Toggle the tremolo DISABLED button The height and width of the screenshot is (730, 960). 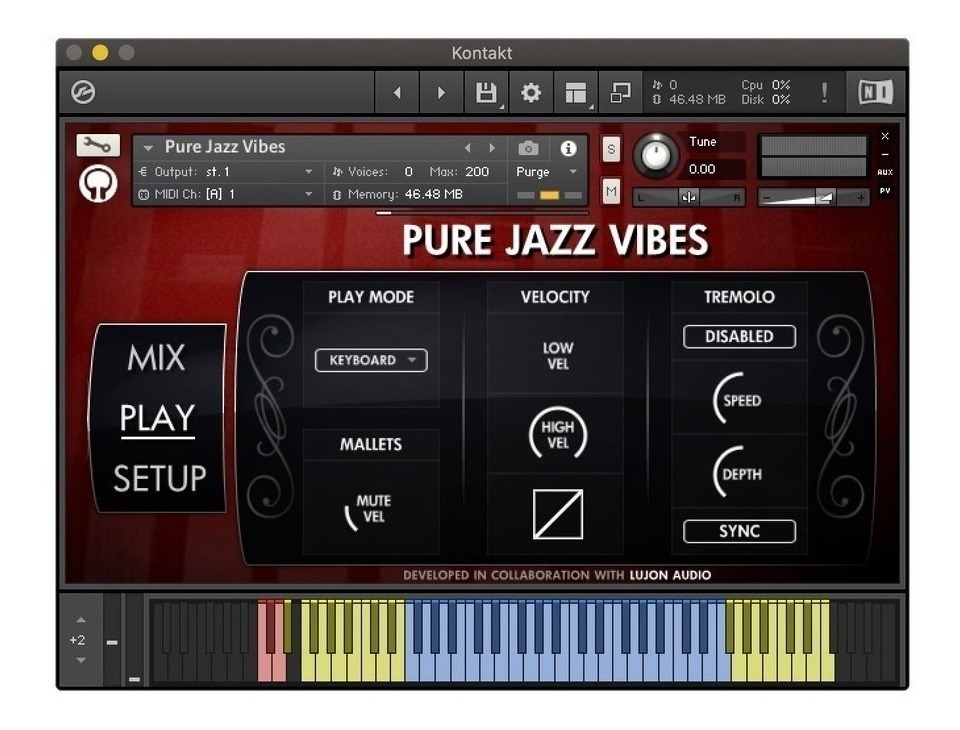coord(740,337)
